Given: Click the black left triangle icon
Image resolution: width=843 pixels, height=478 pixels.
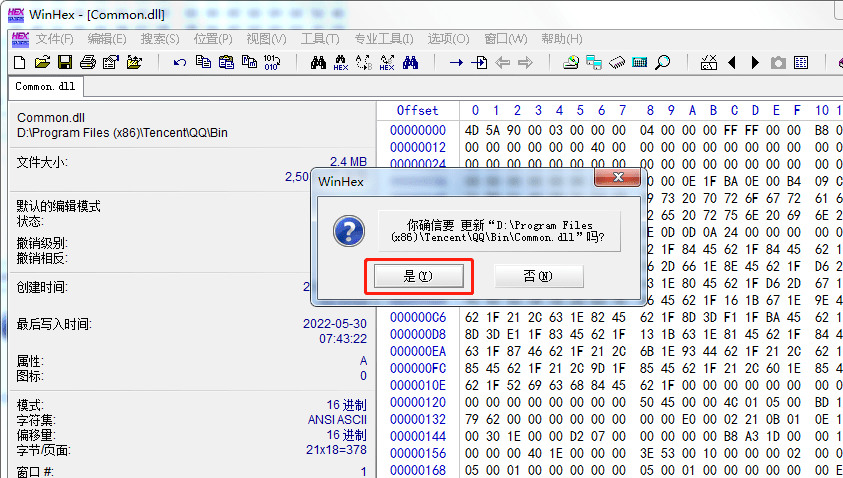Looking at the screenshot, I should click(732, 63).
